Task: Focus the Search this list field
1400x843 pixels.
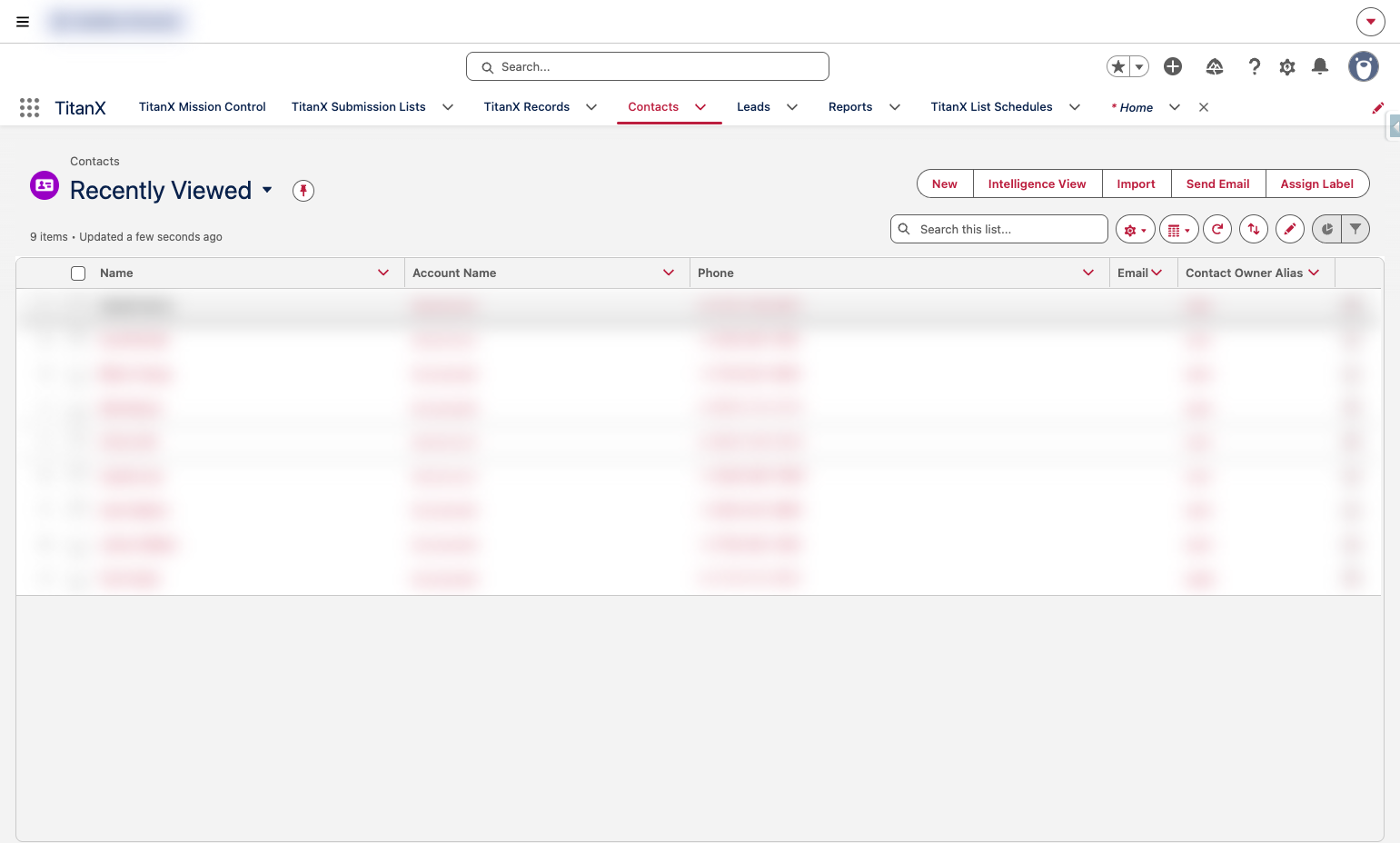Action: (x=999, y=229)
